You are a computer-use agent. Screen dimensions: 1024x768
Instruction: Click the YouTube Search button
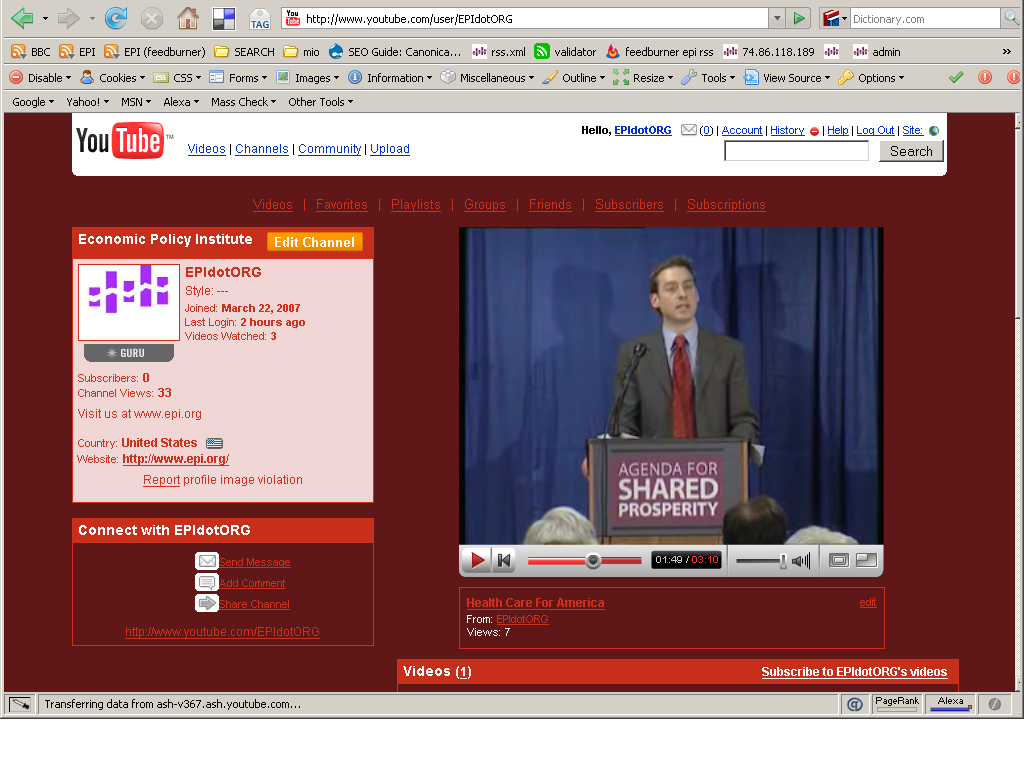[911, 151]
